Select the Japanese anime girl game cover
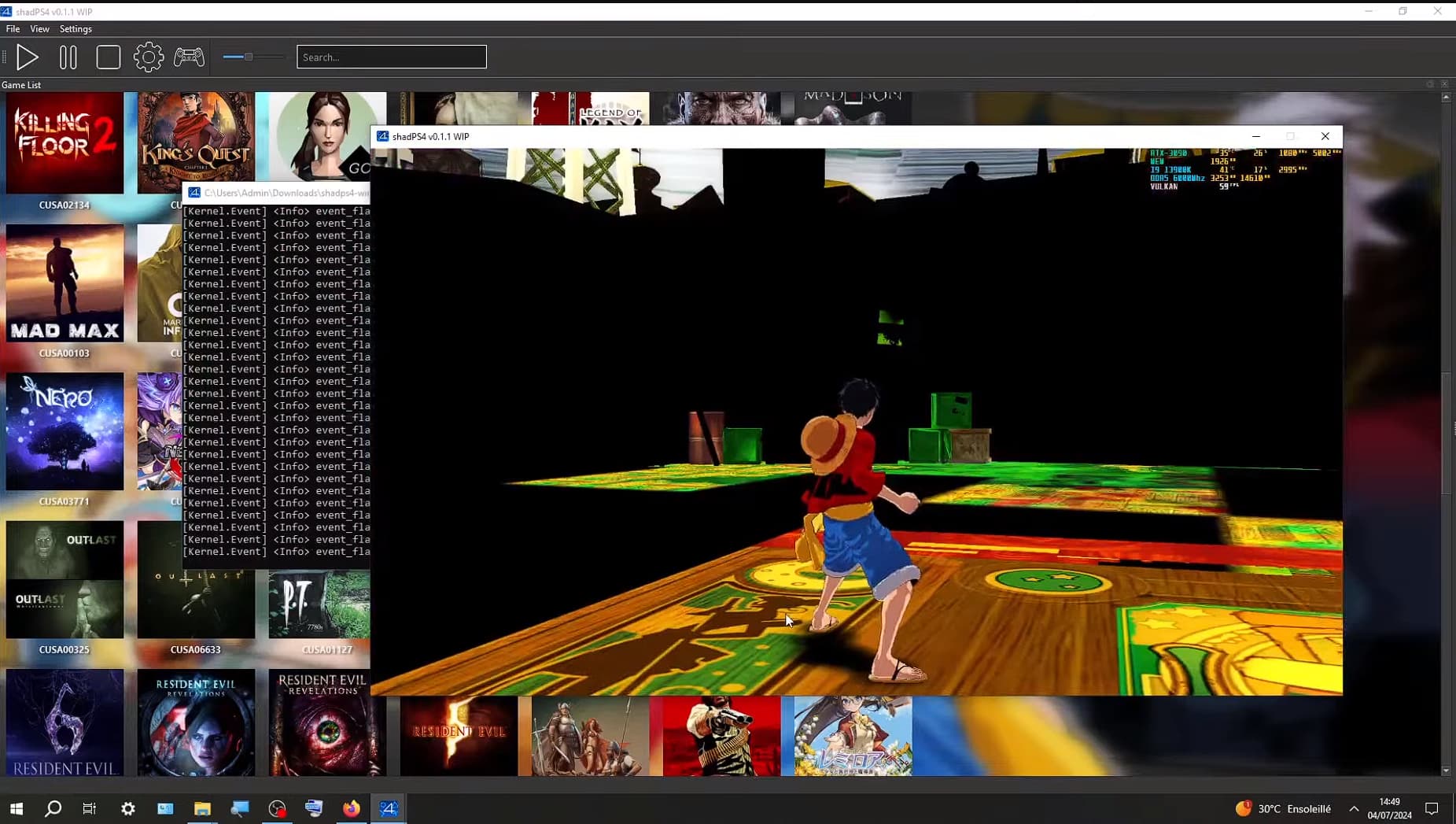Viewport: 1456px width, 824px height. pos(853,736)
